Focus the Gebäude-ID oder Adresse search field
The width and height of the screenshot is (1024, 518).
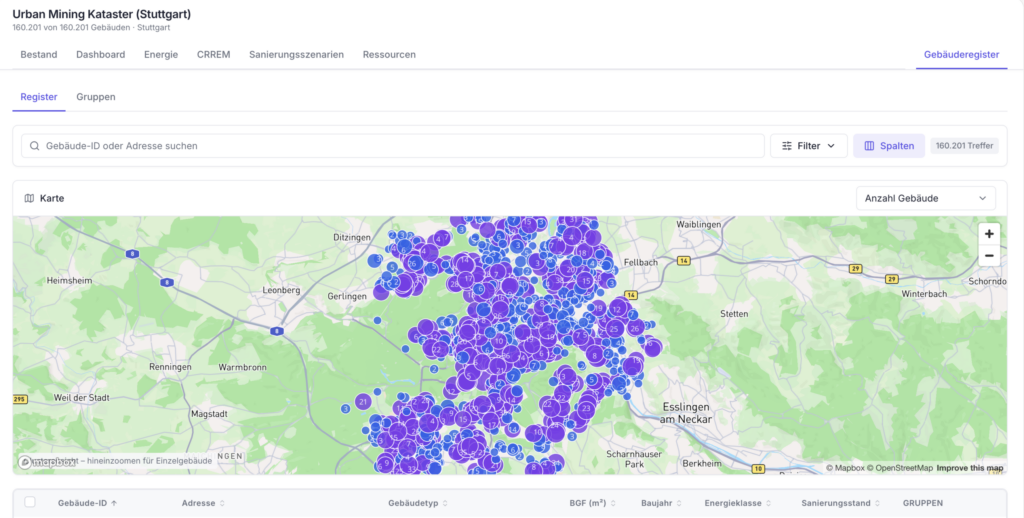tap(392, 146)
